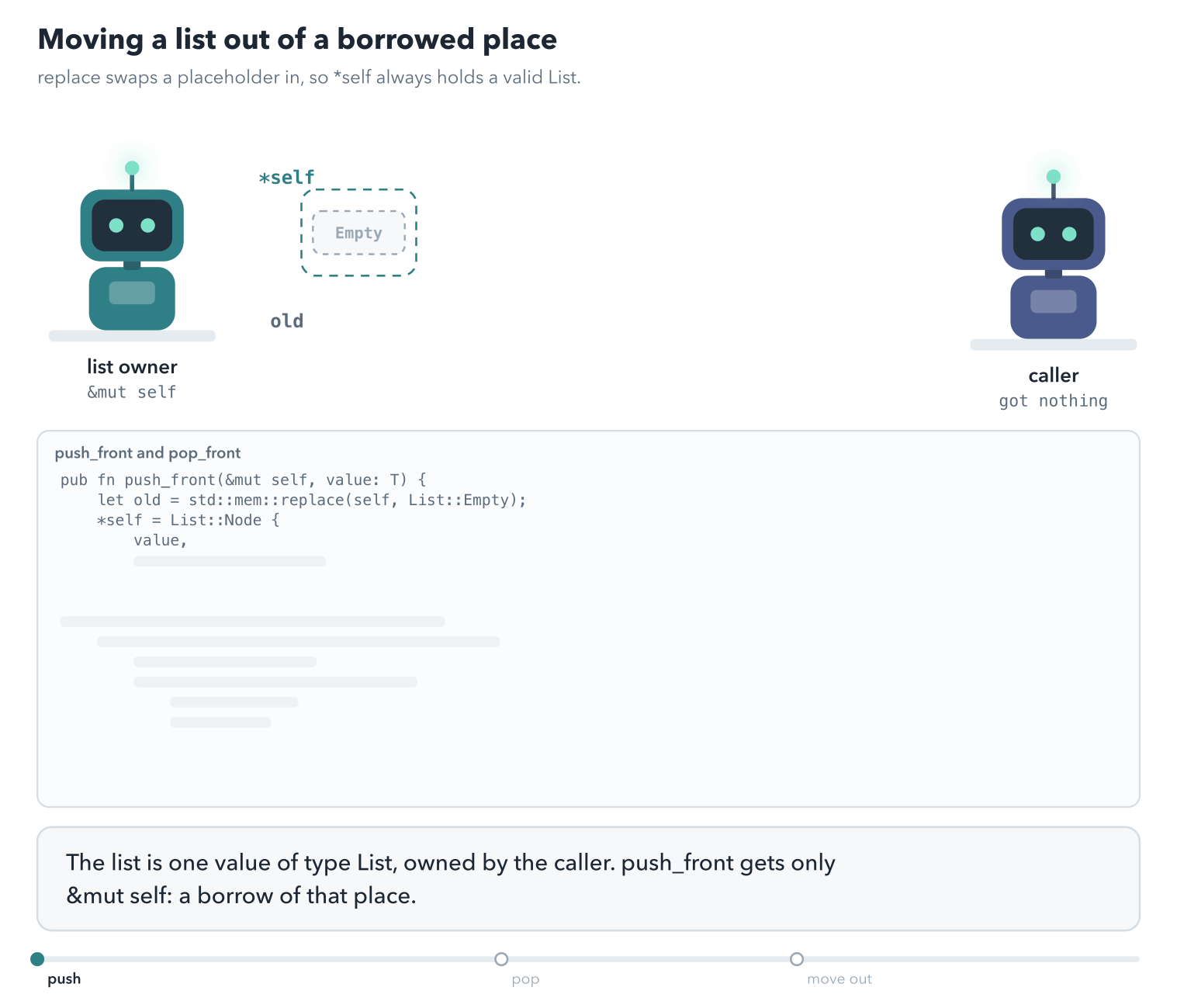Click the move out step label

tap(839, 979)
